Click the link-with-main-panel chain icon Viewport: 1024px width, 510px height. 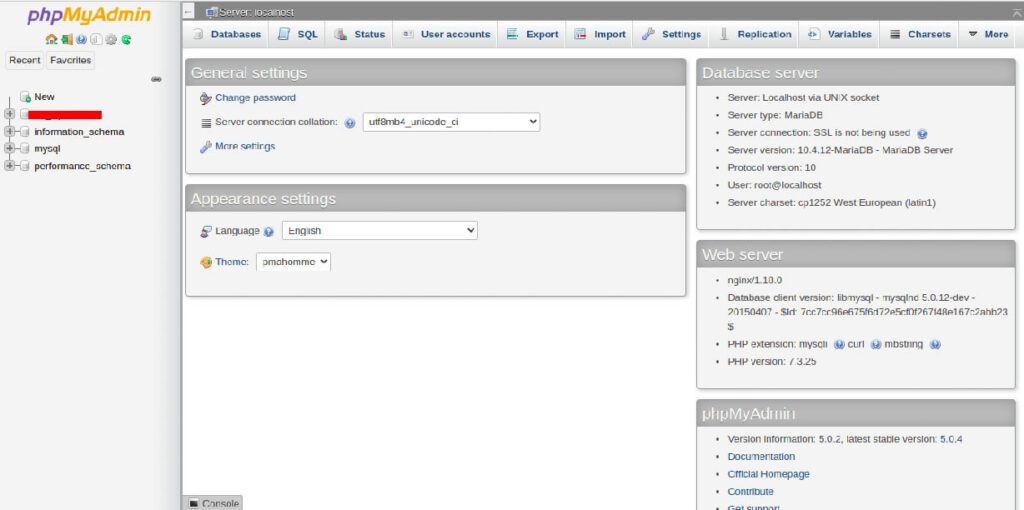point(156,79)
